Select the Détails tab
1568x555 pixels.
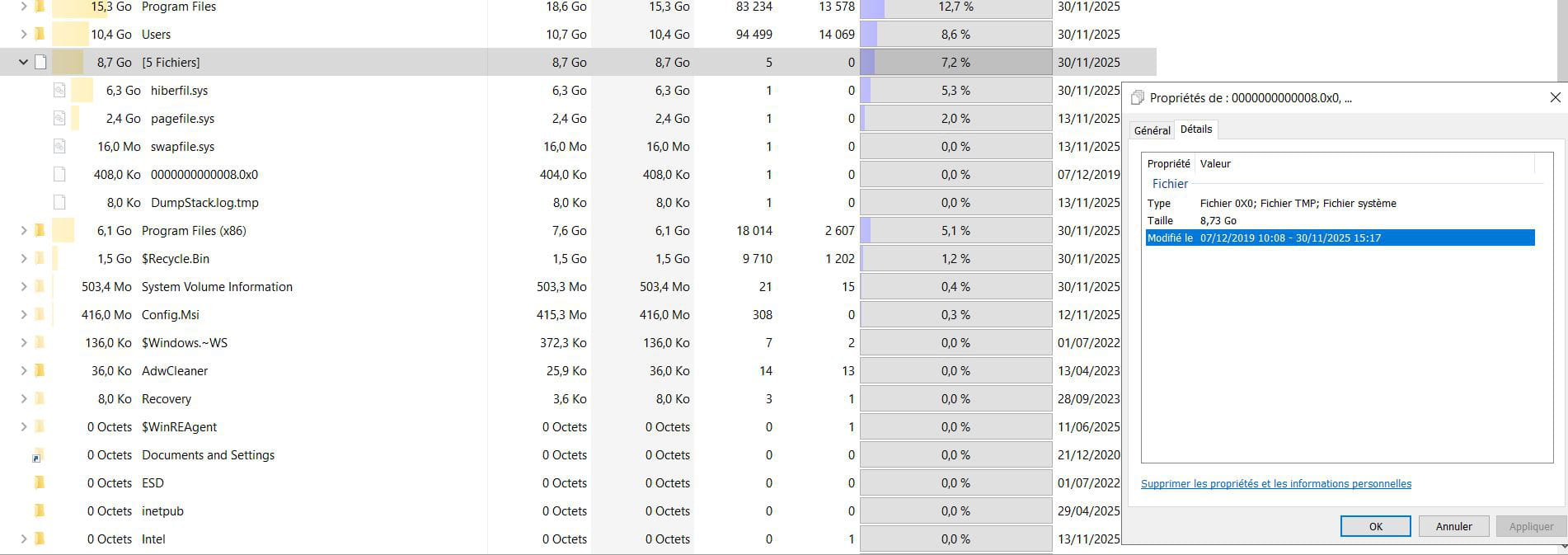(1195, 129)
